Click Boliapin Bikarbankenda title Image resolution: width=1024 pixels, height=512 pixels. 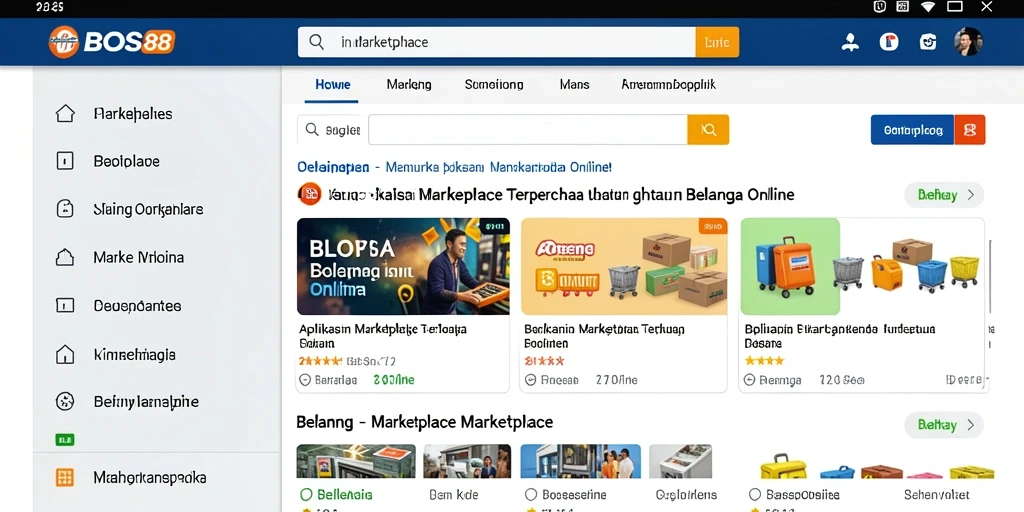coord(840,336)
